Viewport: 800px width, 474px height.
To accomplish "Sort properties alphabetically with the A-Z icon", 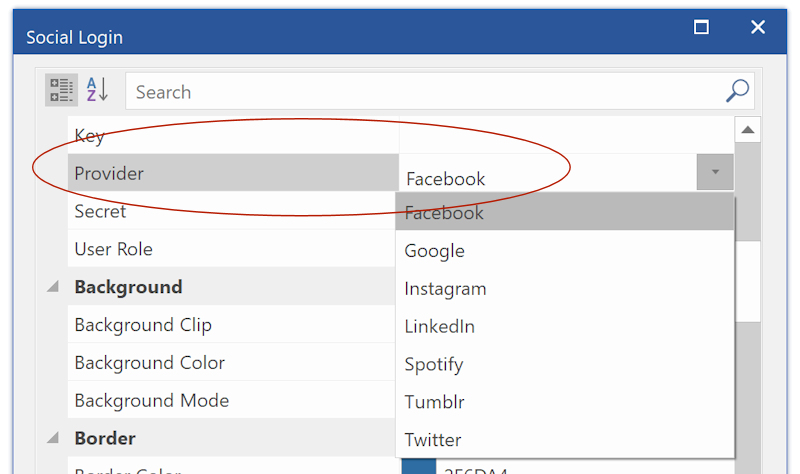I will [97, 90].
